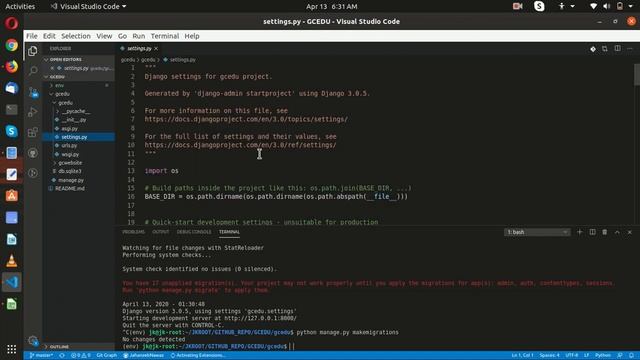Open the Run menu
The width and height of the screenshot is (640, 360).
pyautogui.click(x=139, y=36)
